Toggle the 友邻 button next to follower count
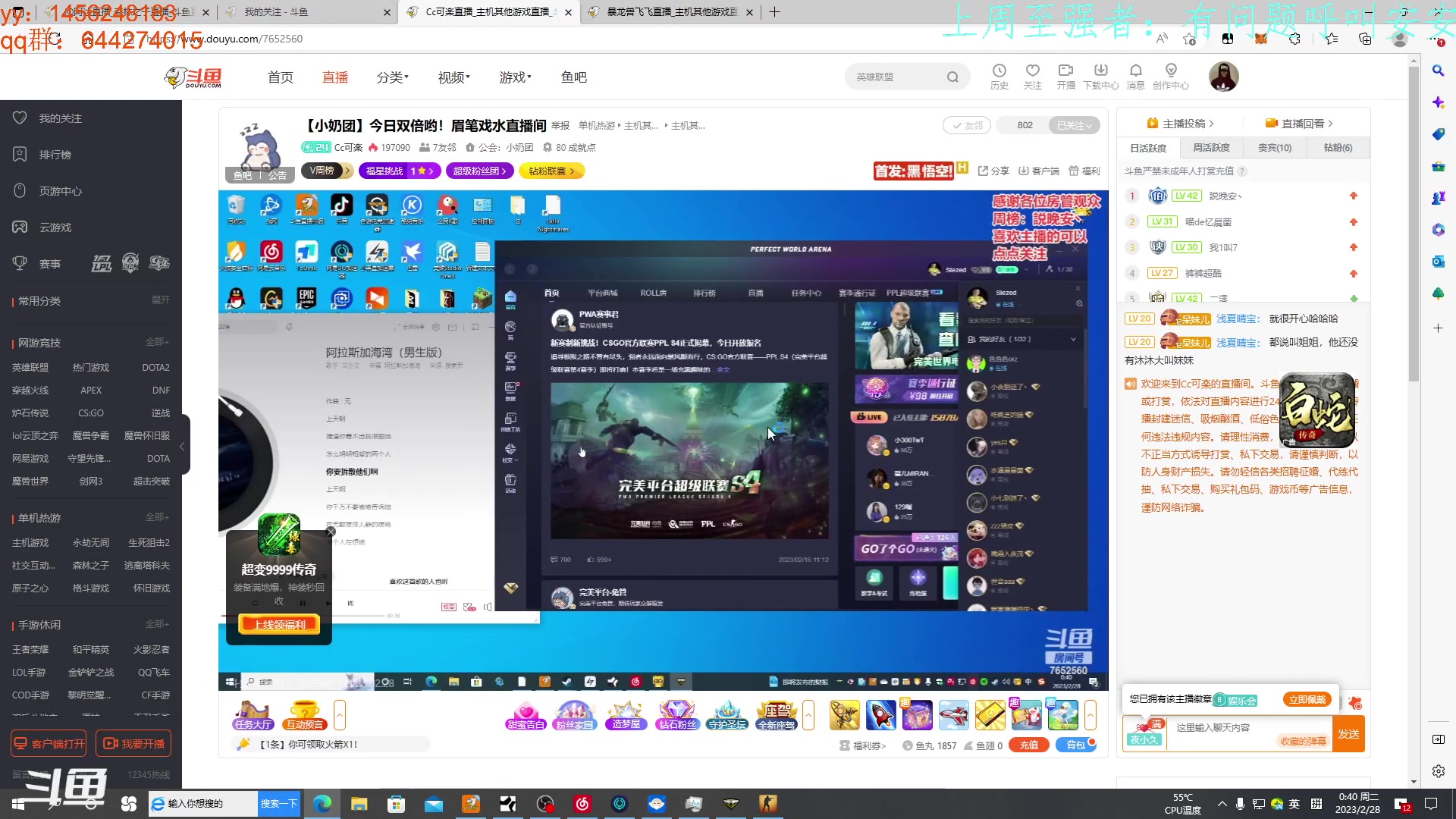This screenshot has height=819, width=1456. pos(967,125)
